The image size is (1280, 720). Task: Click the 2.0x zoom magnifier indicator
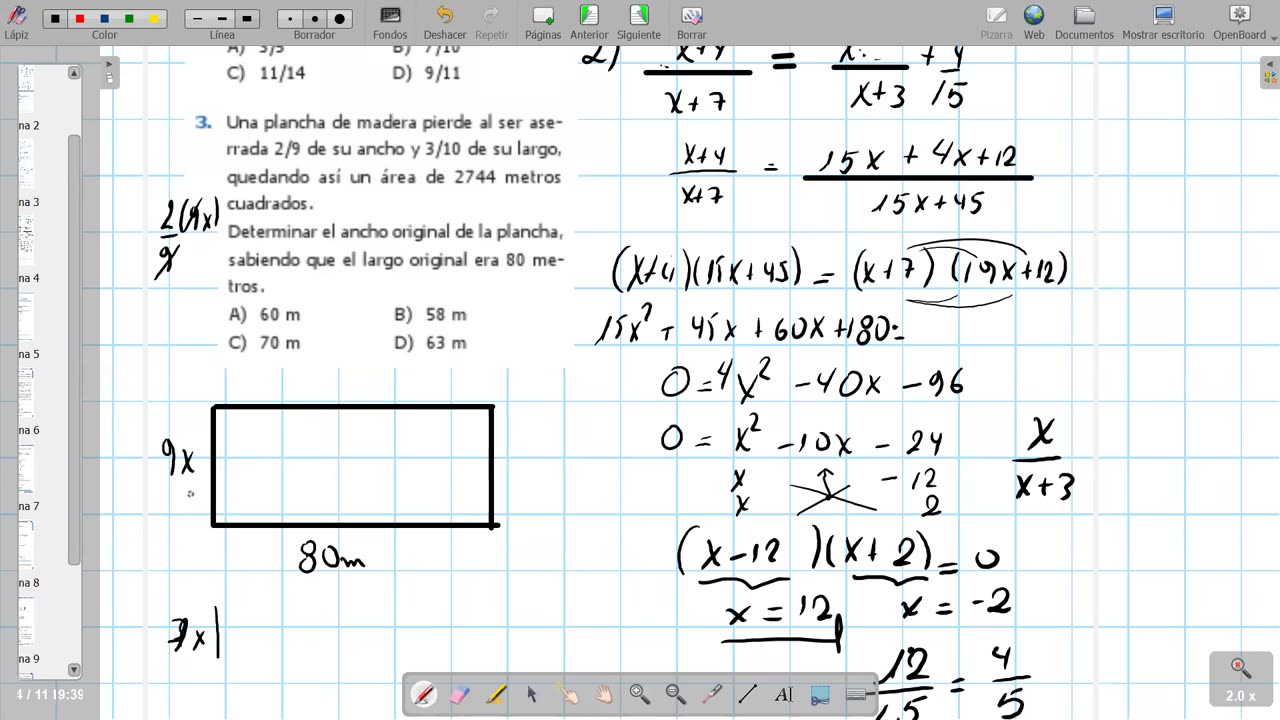pyautogui.click(x=1241, y=680)
